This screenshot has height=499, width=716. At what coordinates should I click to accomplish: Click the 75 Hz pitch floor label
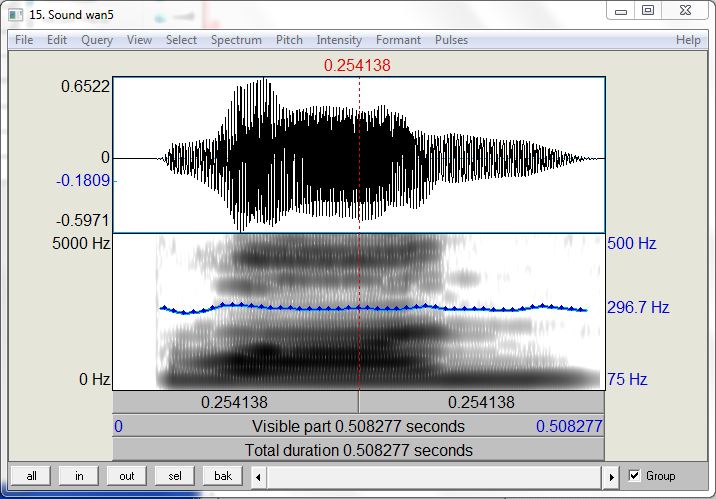pyautogui.click(x=627, y=379)
